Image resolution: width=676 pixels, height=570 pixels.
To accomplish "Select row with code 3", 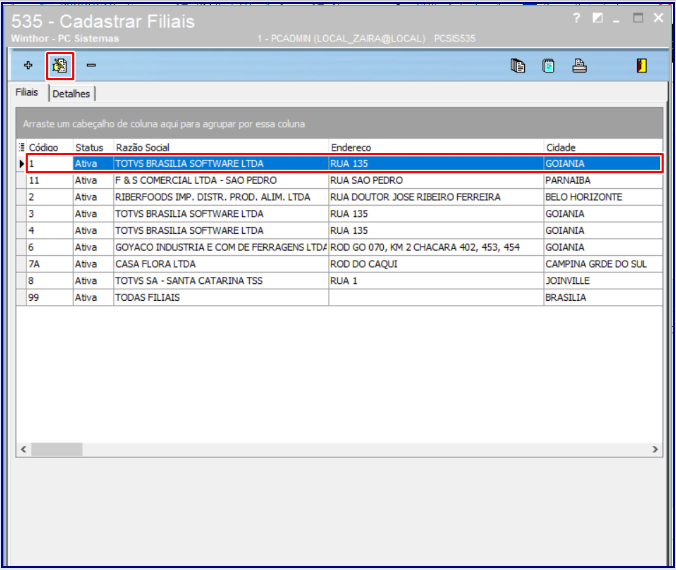I will [x=344, y=214].
